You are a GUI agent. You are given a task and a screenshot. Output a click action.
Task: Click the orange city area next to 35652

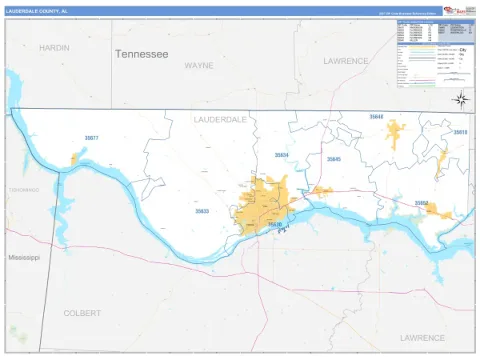pos(437,211)
